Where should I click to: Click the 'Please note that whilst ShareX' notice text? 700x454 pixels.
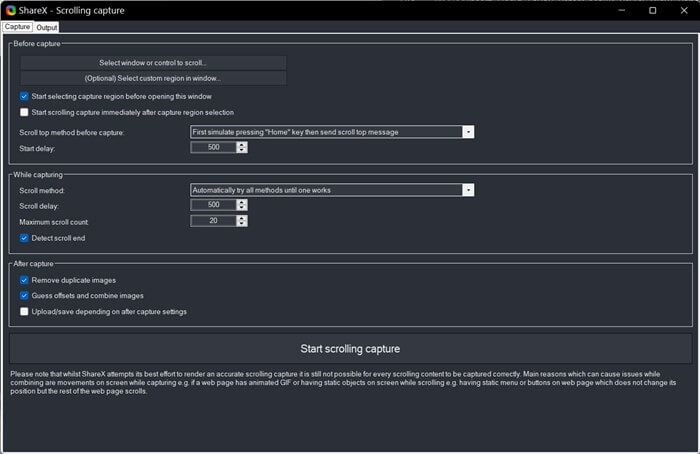(344, 383)
